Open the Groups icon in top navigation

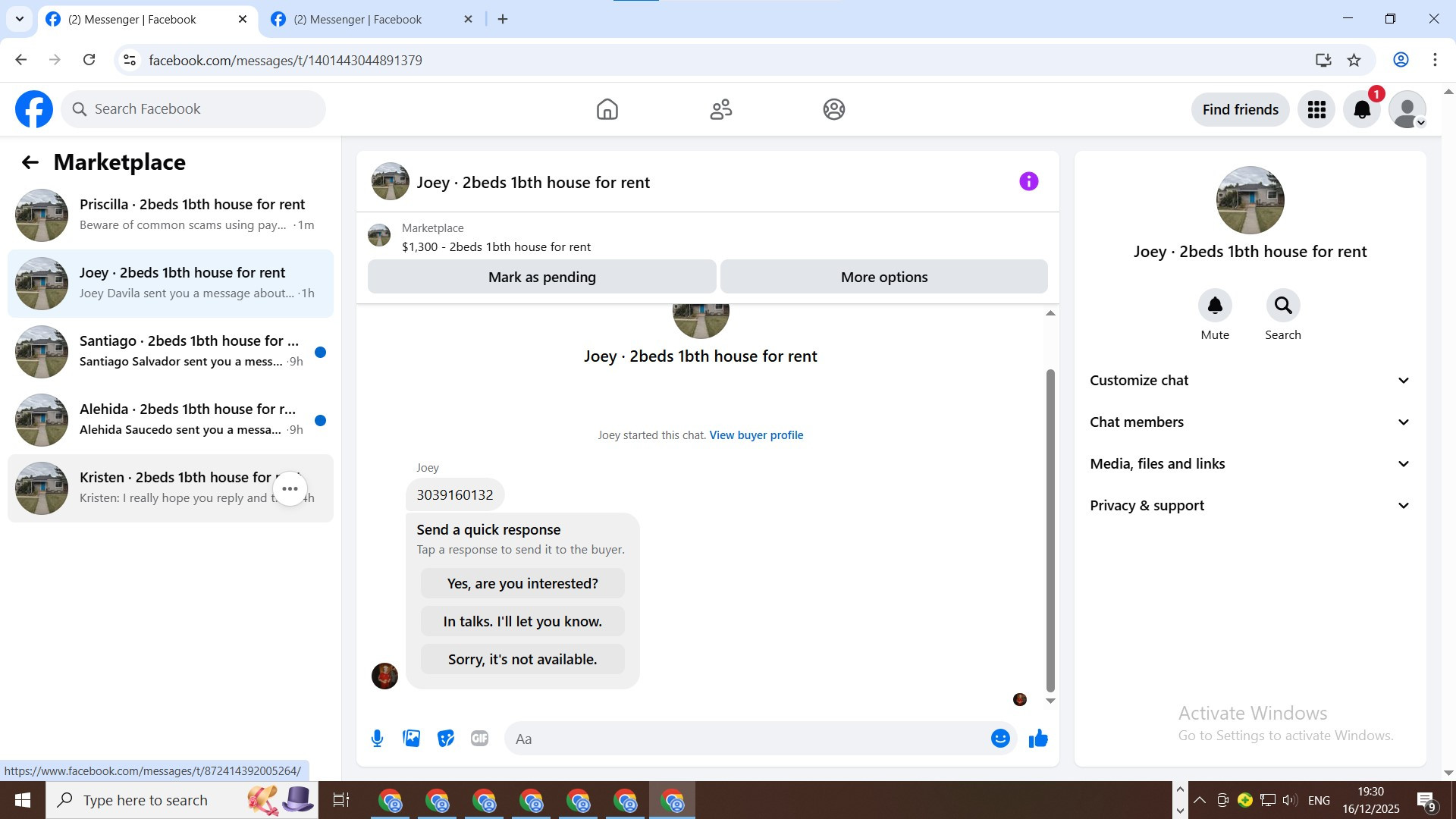[x=834, y=109]
